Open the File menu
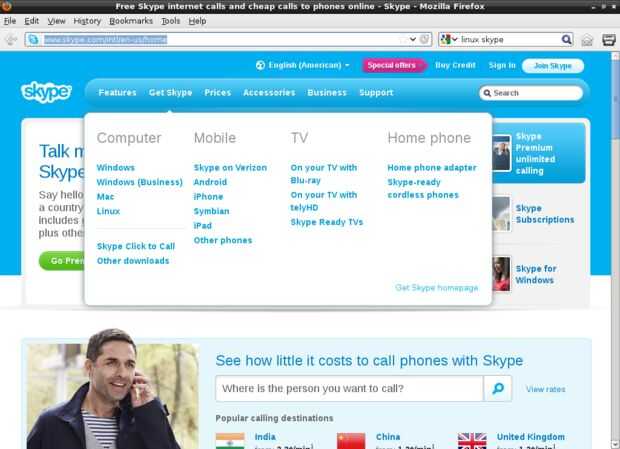The image size is (620, 449). pyautogui.click(x=10, y=21)
